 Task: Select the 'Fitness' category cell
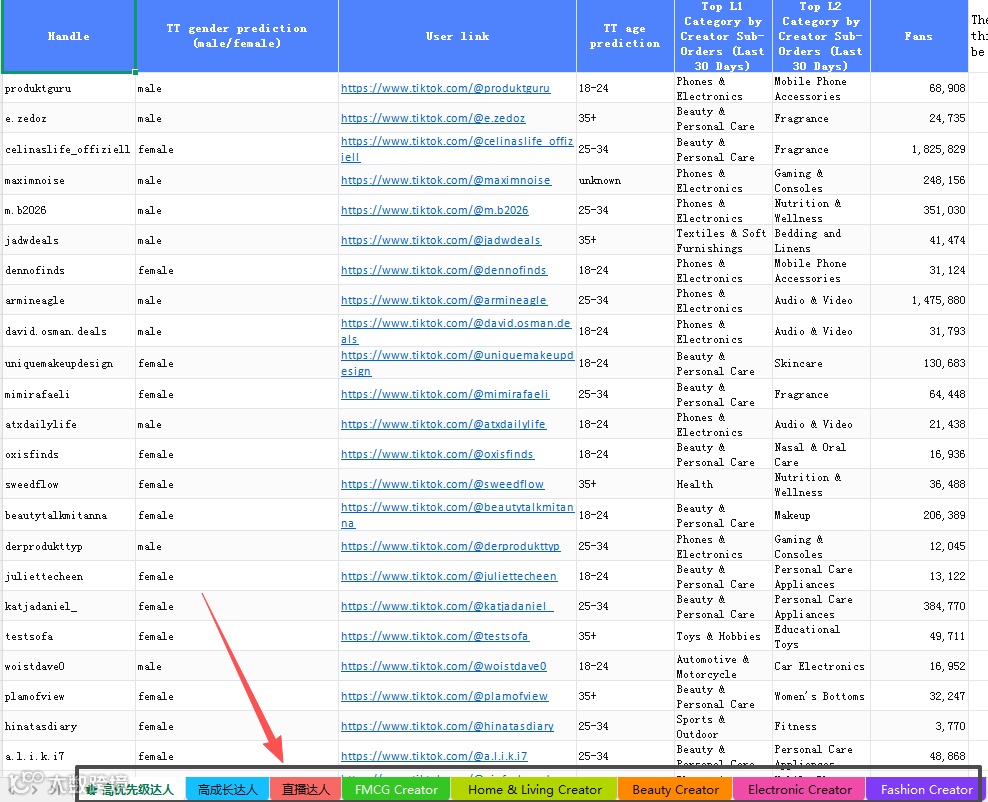coord(821,726)
